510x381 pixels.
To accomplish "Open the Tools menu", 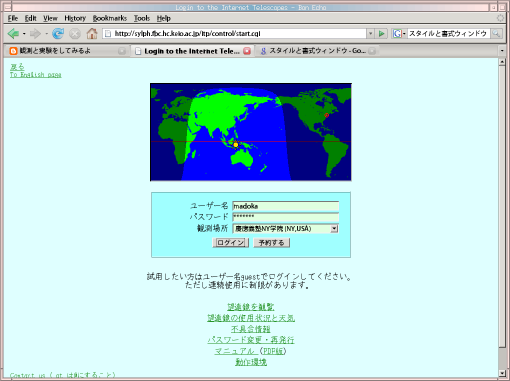I will 142,18.
